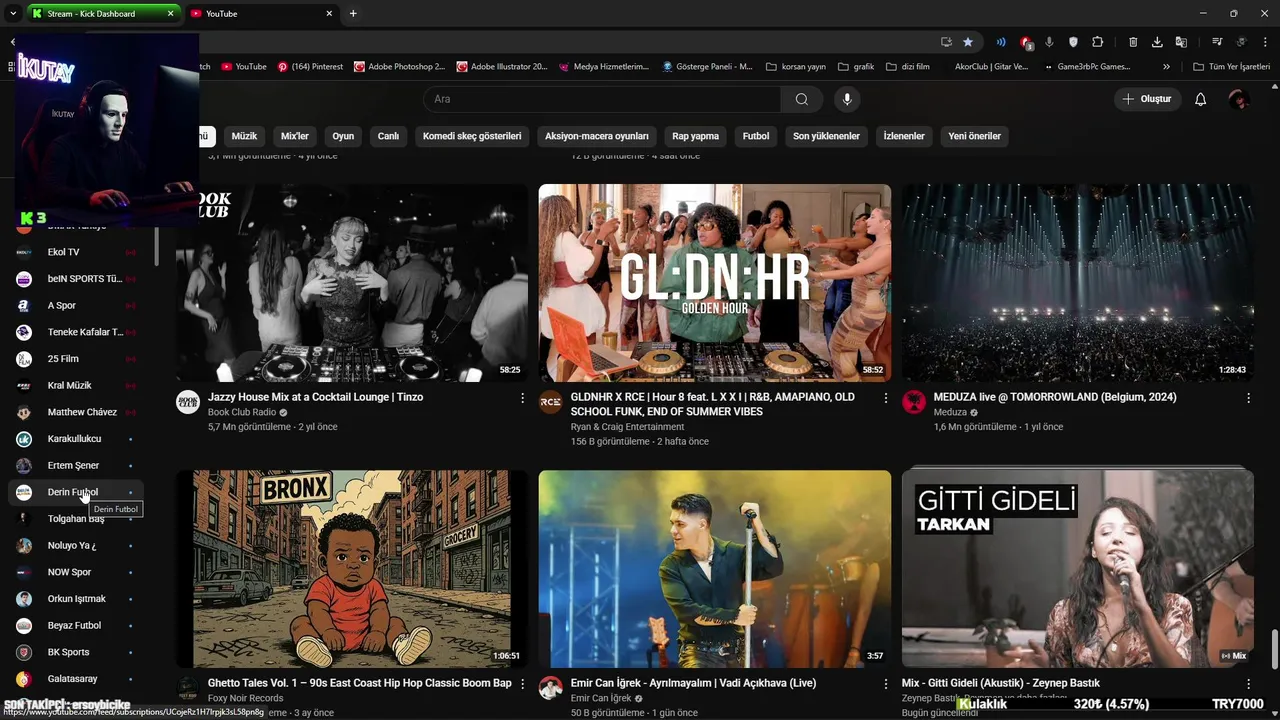Click the install app icon in address bar

coord(946,42)
